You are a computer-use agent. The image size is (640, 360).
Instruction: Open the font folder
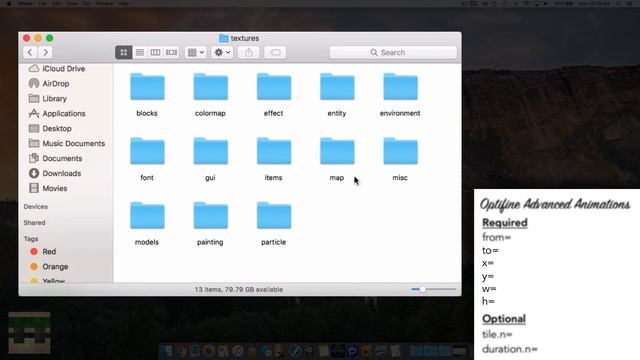pos(147,151)
